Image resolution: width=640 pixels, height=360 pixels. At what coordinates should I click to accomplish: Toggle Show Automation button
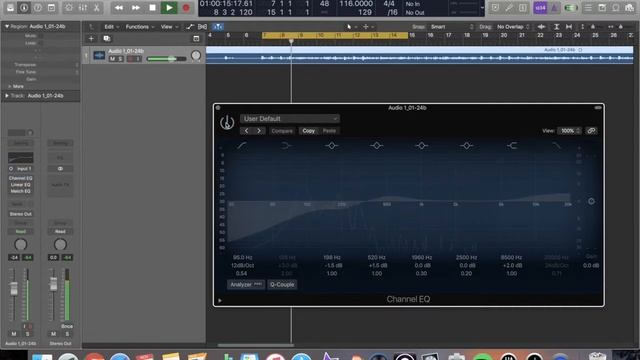point(189,27)
